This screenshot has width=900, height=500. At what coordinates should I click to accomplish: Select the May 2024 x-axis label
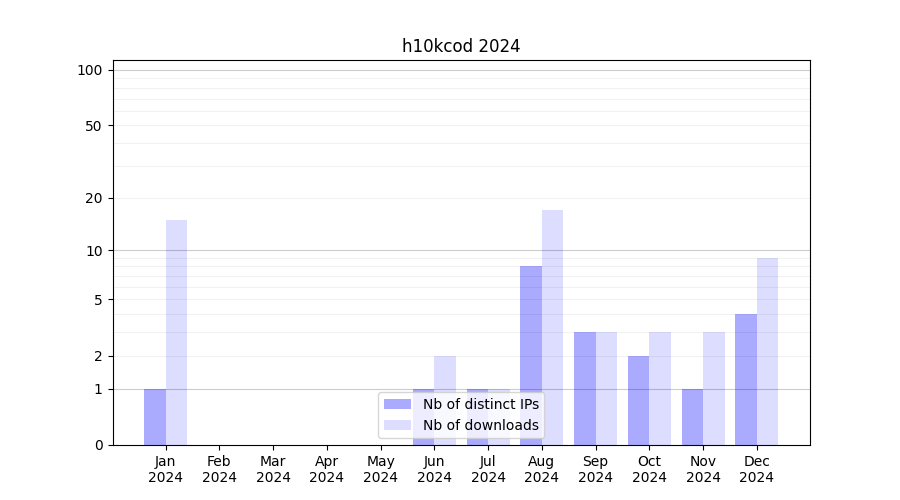pos(380,469)
